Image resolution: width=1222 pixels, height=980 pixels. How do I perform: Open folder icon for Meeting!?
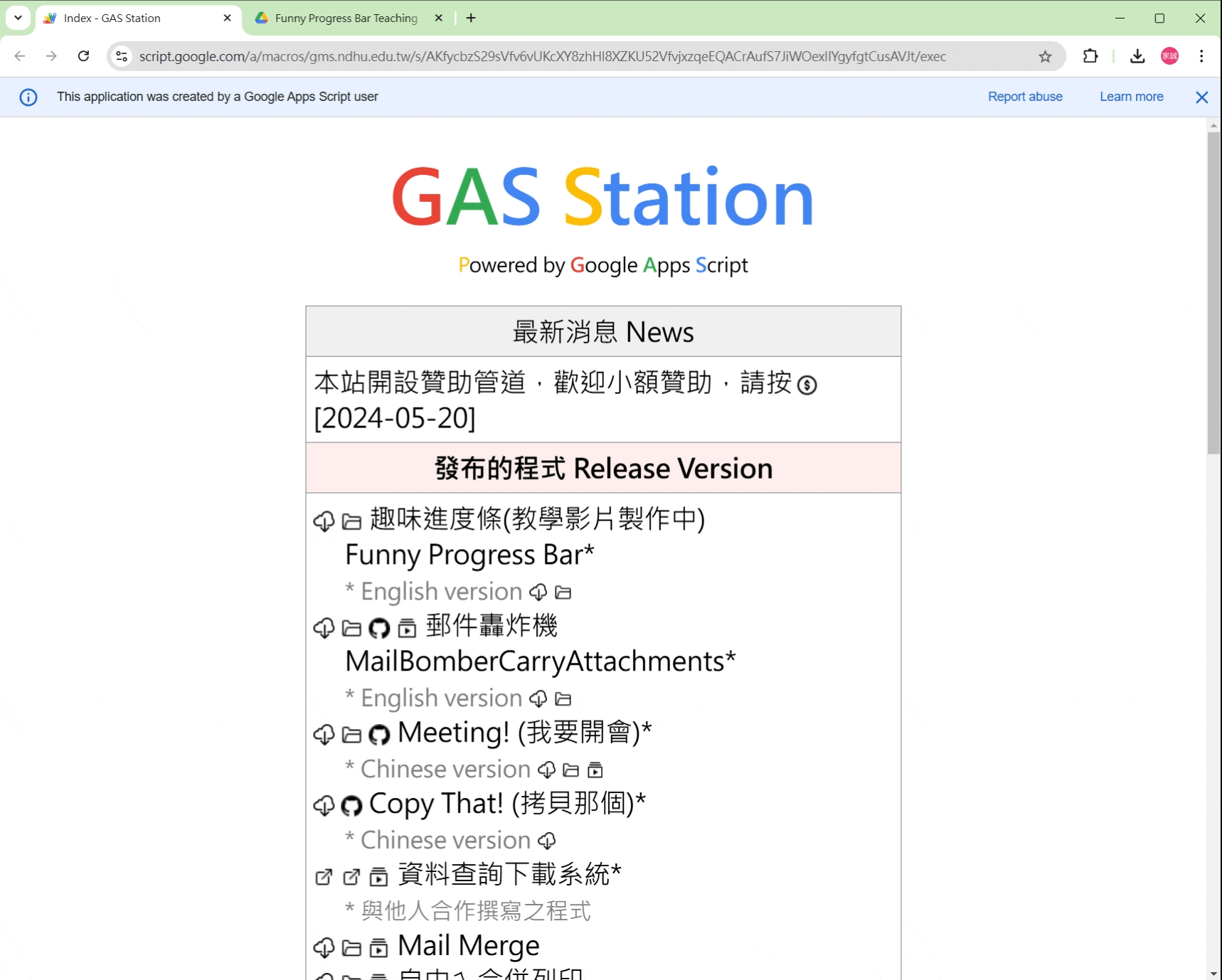click(351, 735)
